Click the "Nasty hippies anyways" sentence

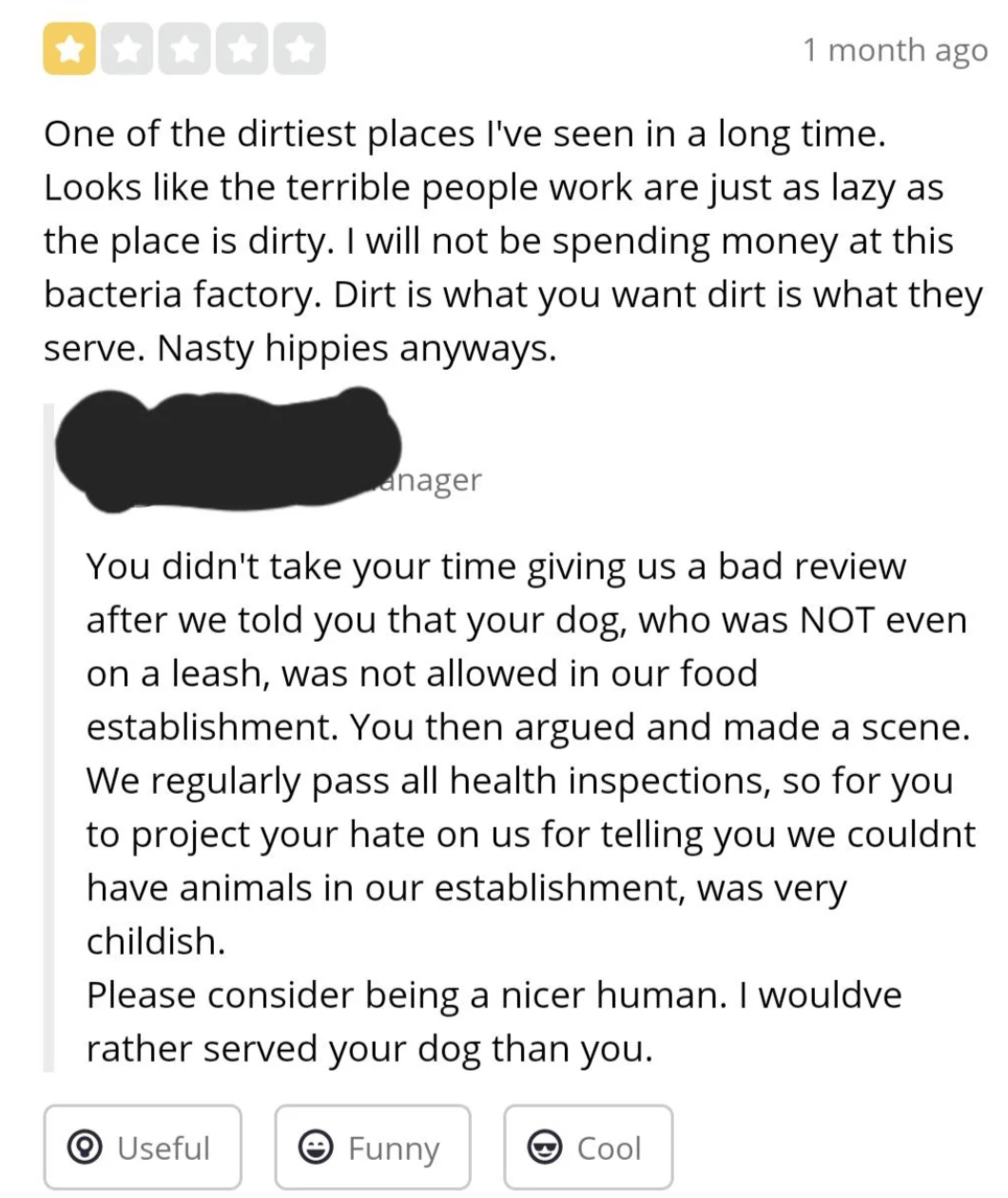356,349
